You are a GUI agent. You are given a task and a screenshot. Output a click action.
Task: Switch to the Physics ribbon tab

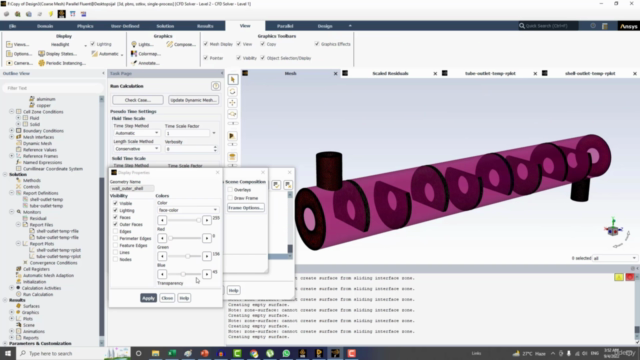(x=85, y=26)
